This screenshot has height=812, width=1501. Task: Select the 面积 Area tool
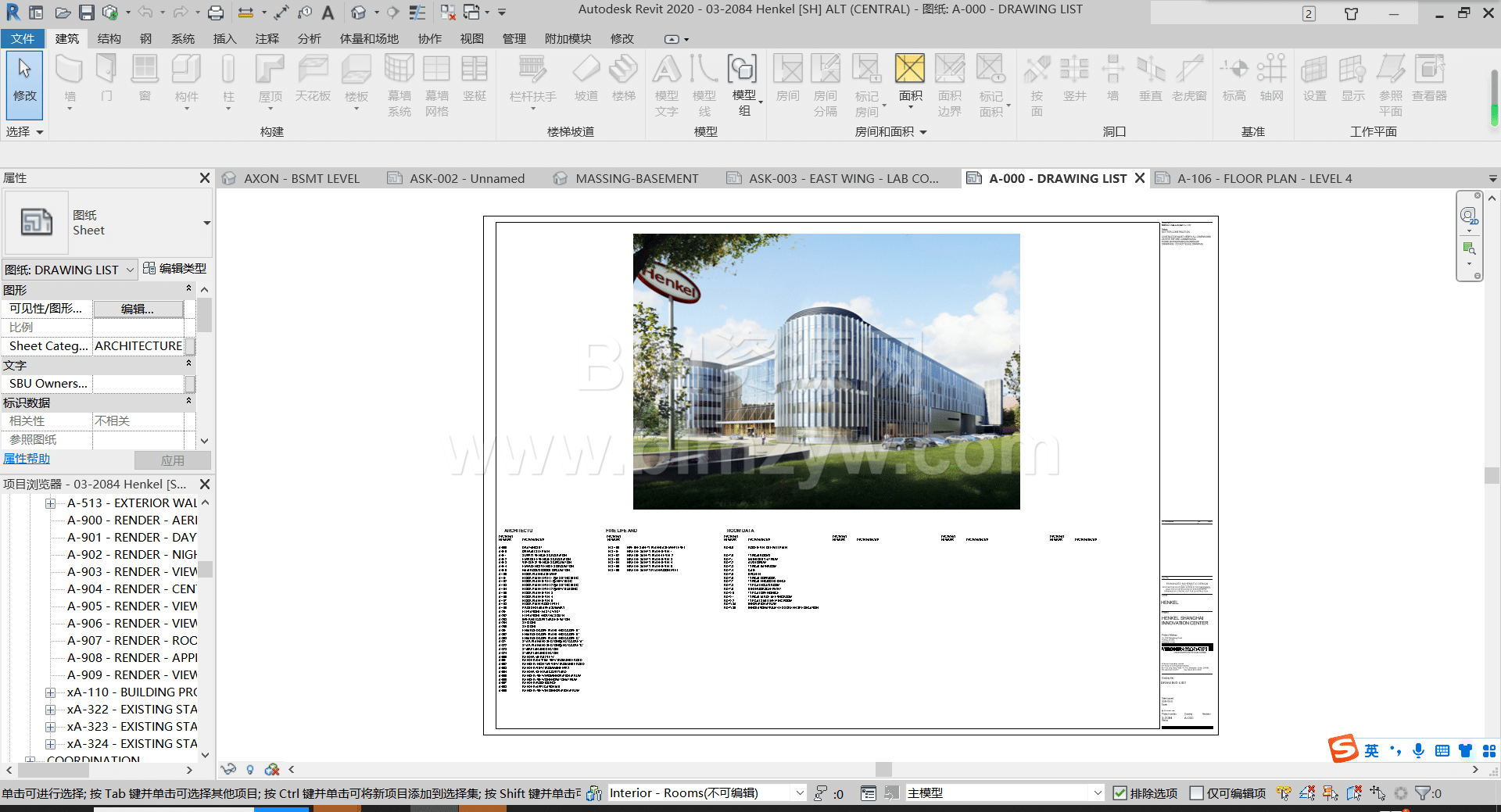[910, 80]
